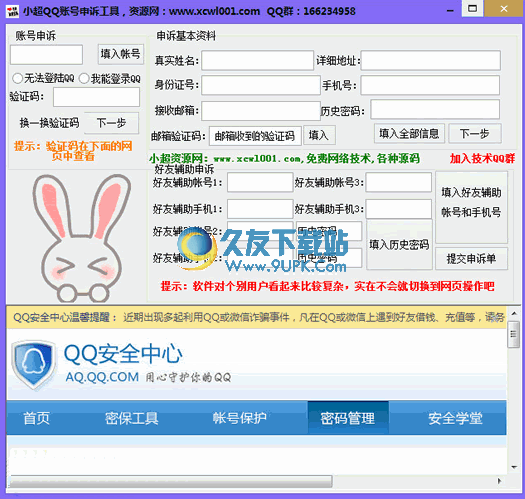
Task: Click the AQ.QQ.COM text under QQ安全中心
Action: [102, 377]
